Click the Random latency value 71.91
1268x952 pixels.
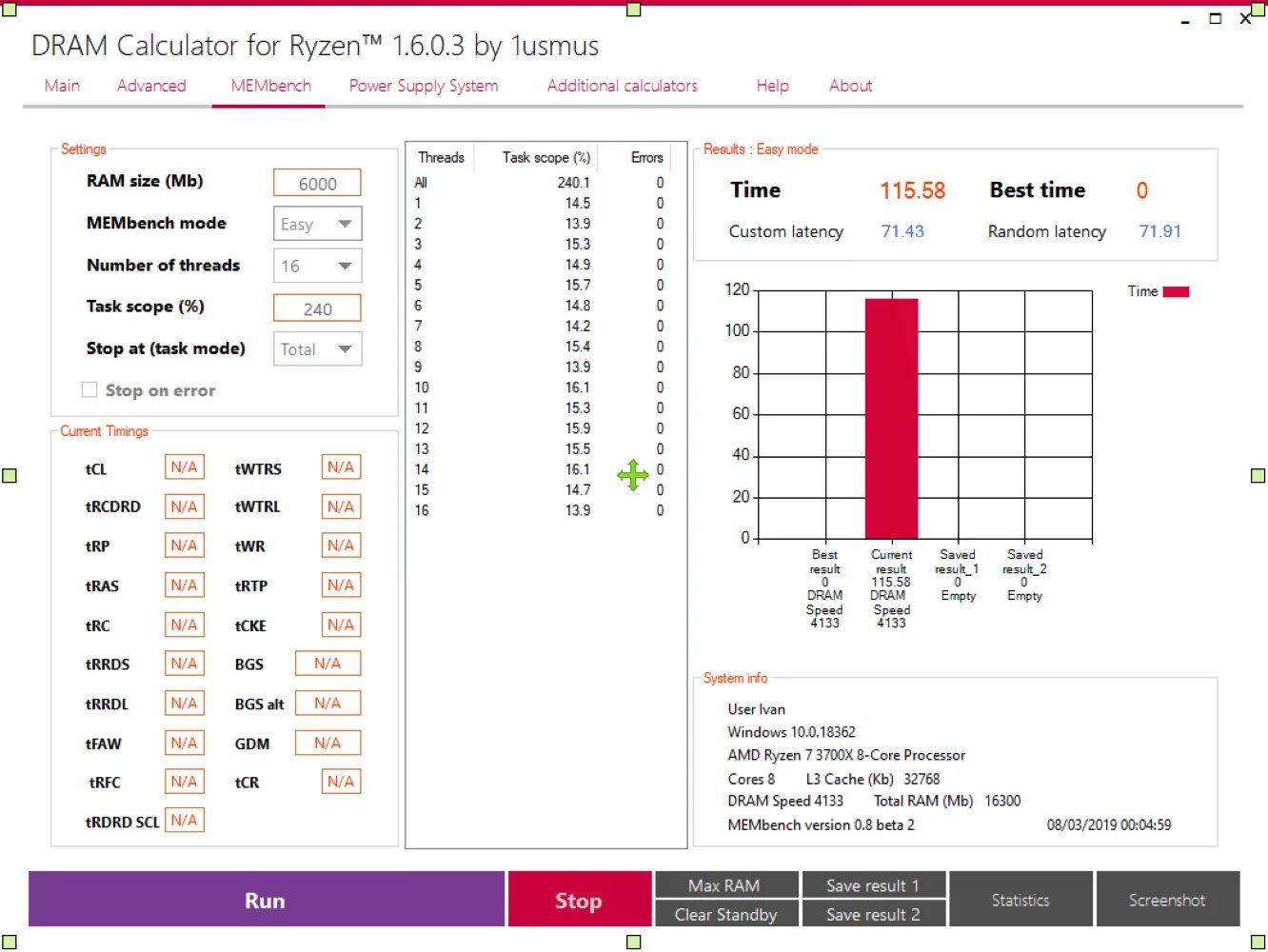(x=1159, y=231)
